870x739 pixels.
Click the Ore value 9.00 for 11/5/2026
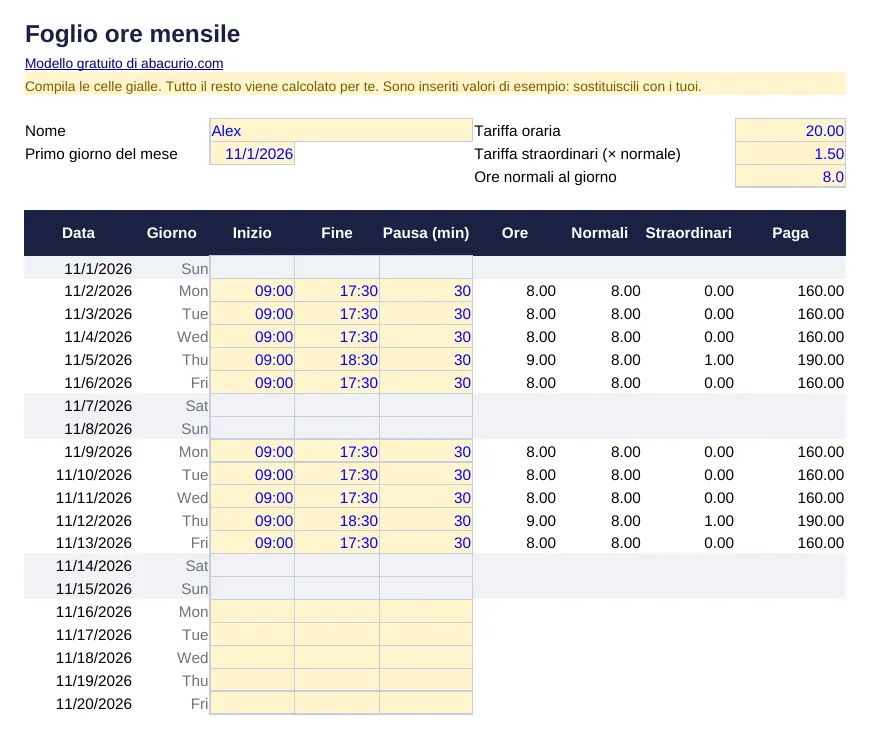[x=541, y=360]
